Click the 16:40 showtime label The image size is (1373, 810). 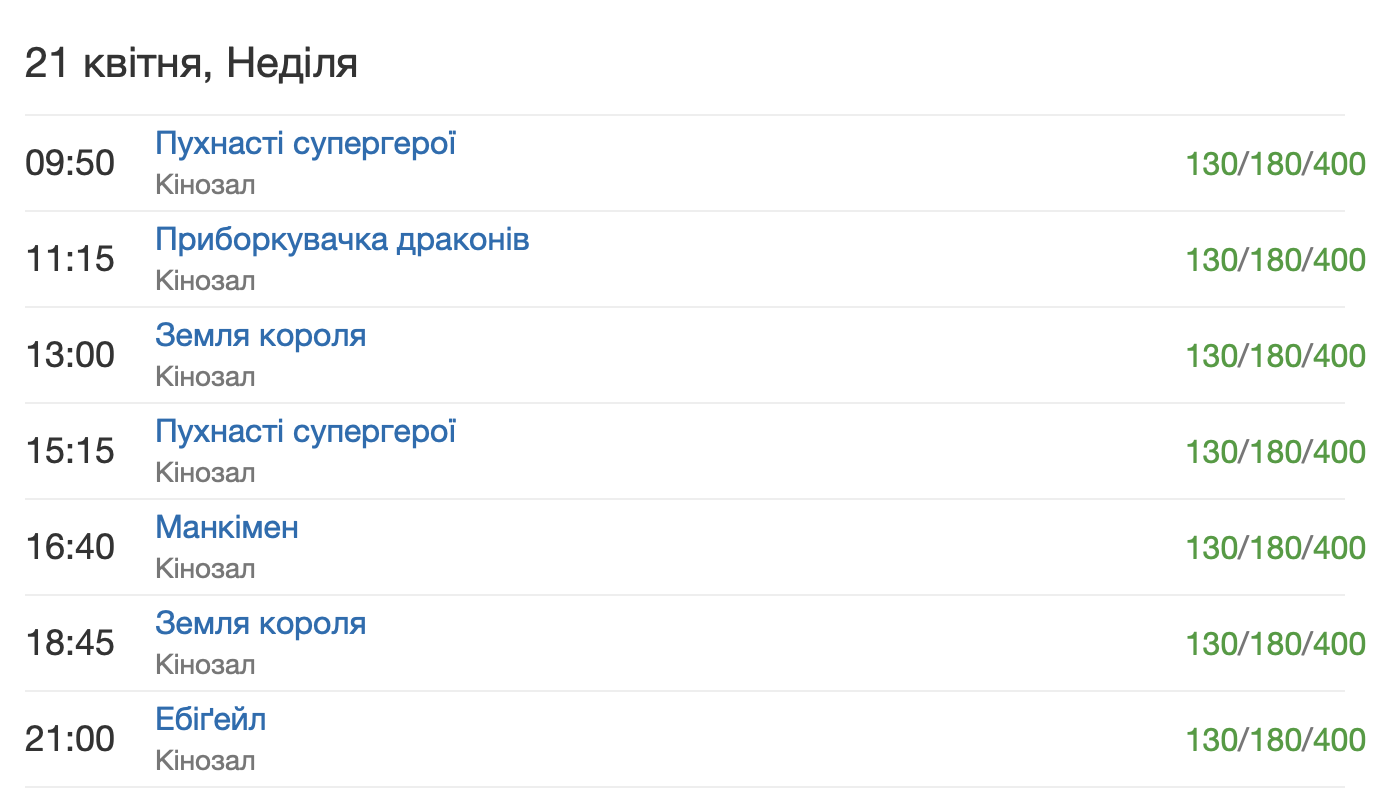tap(69, 547)
